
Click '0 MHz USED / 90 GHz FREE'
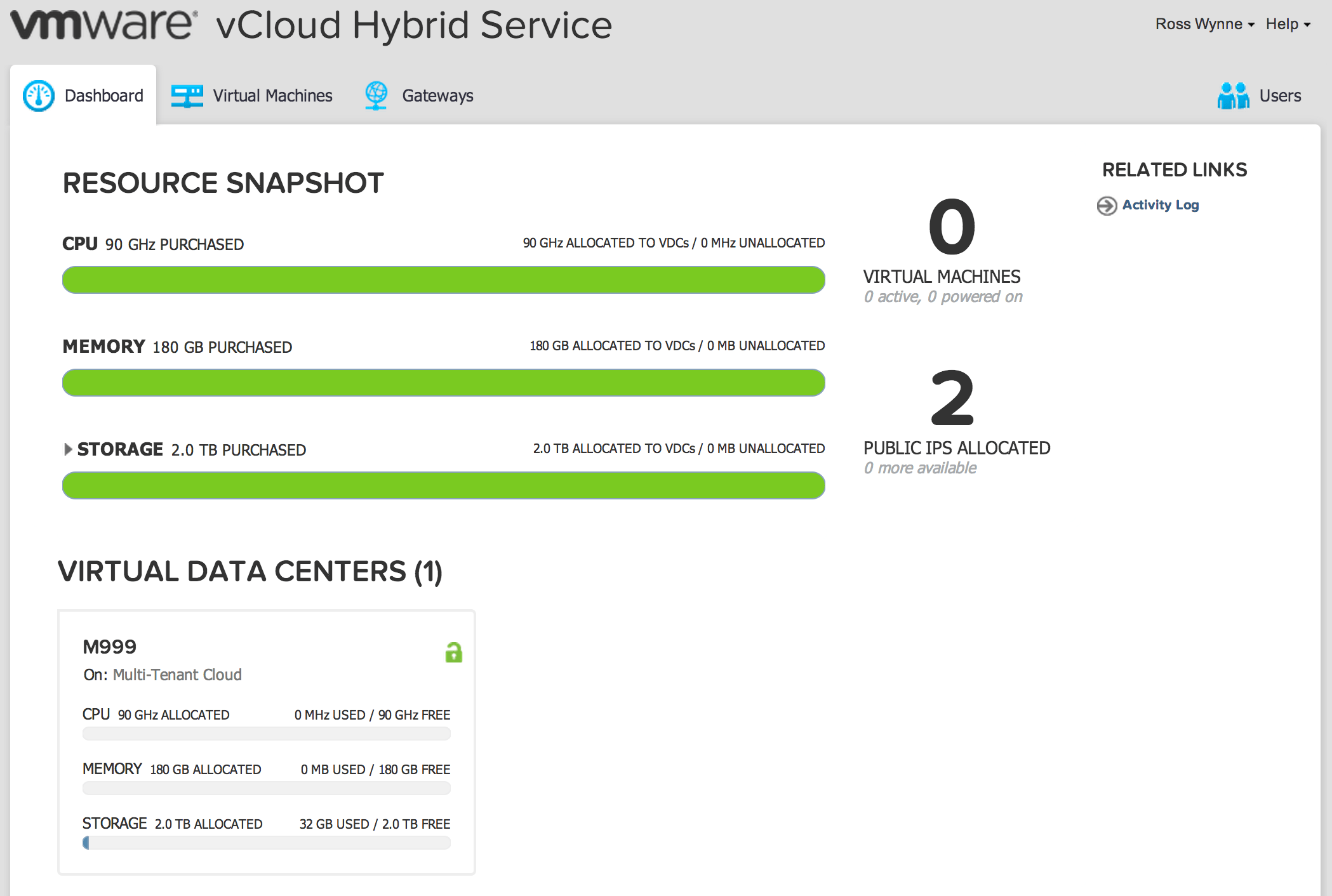372,715
